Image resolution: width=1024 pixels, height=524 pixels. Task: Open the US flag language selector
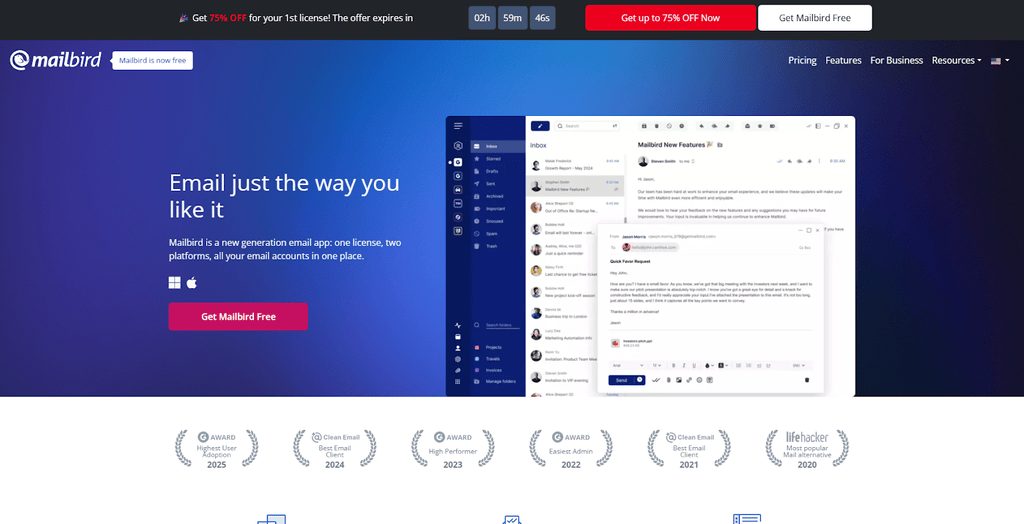click(999, 60)
